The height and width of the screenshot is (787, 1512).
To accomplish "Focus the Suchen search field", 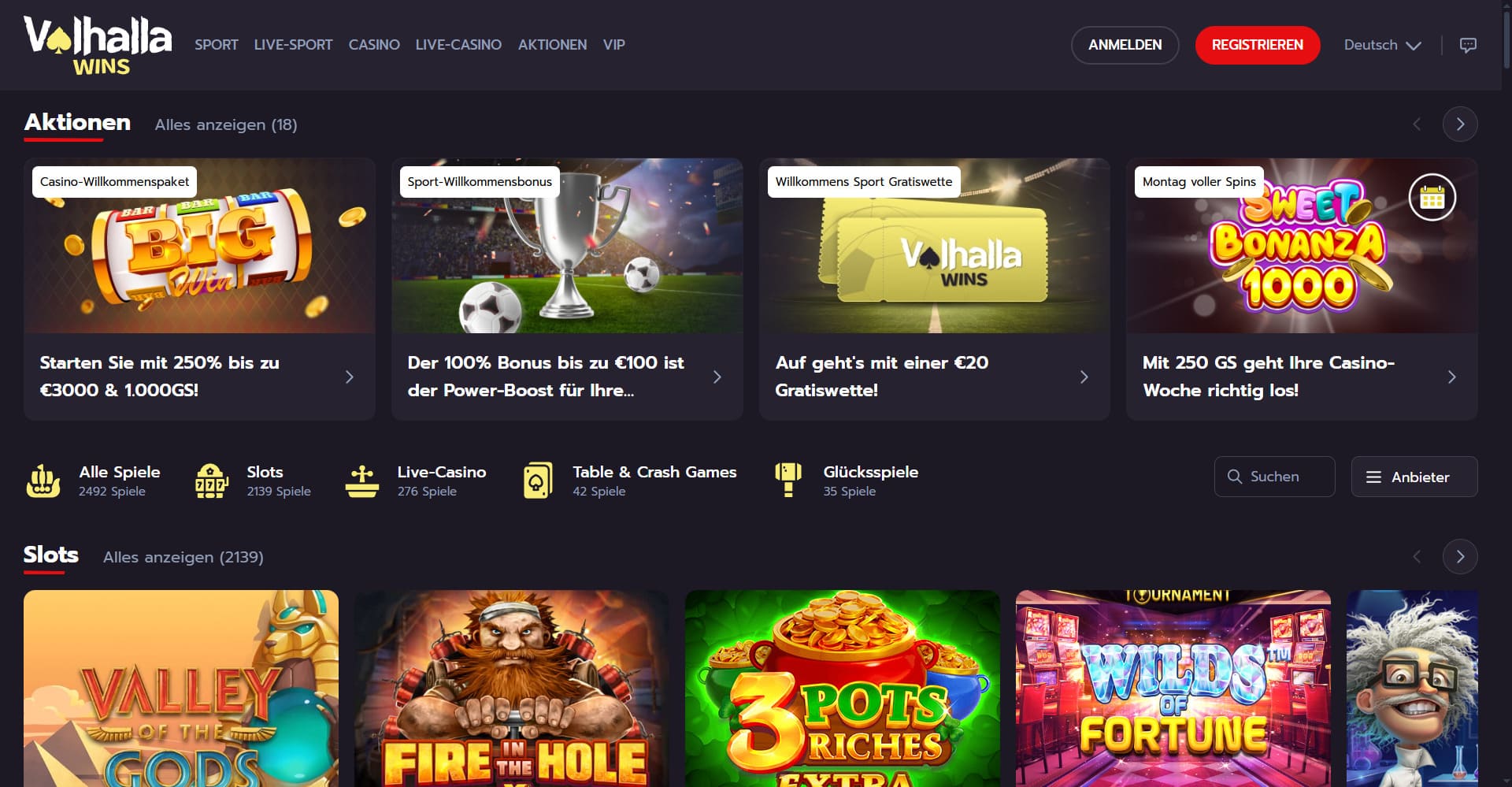I will [1274, 477].
